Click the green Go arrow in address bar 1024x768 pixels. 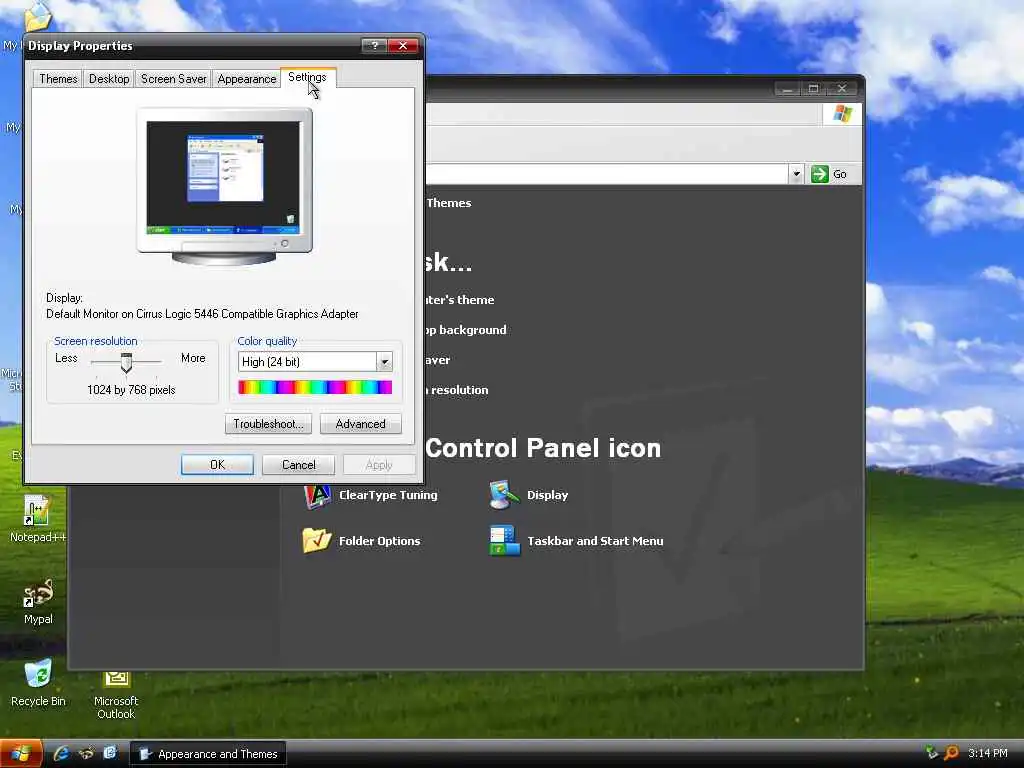(x=820, y=174)
